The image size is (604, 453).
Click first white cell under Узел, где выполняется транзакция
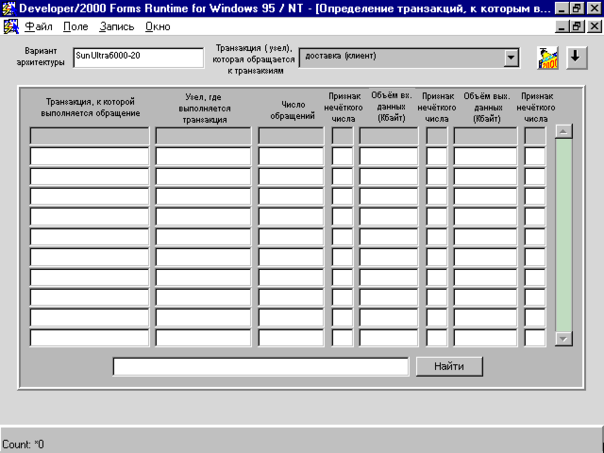coord(203,156)
